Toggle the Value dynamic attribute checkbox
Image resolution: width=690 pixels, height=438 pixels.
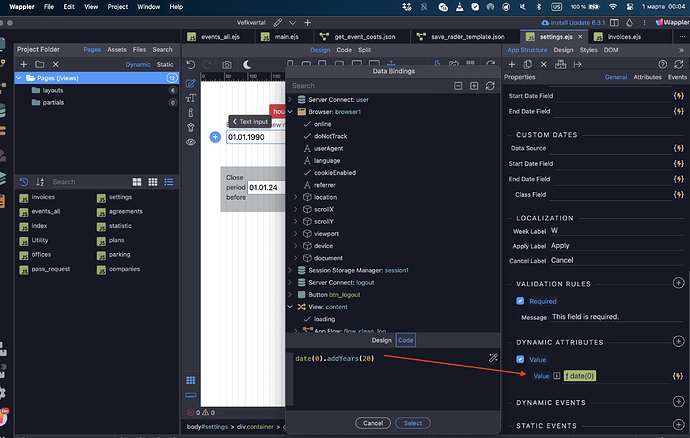(x=520, y=359)
